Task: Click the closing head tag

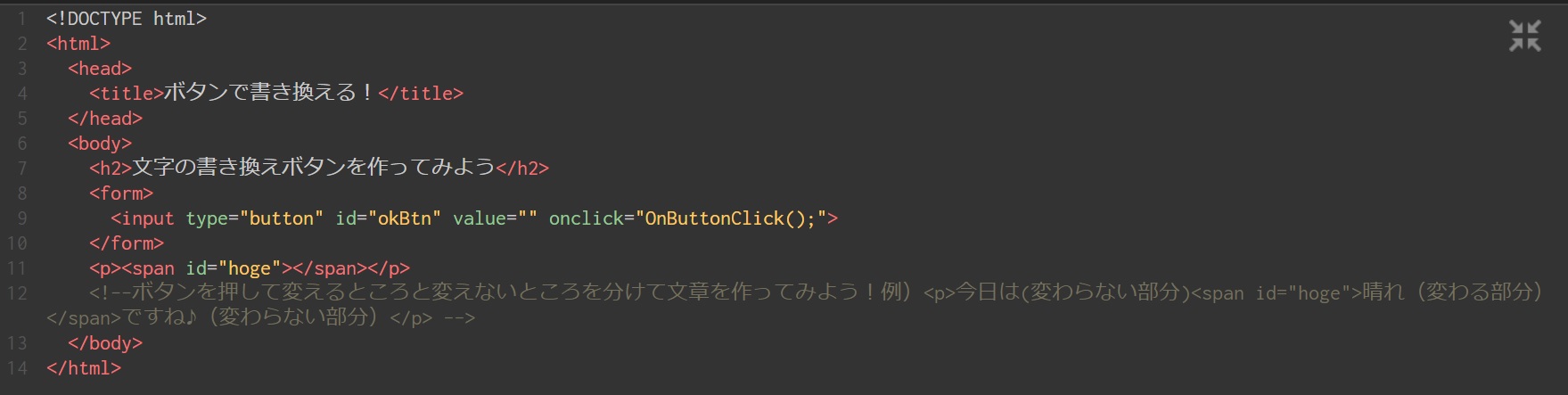Action: pyautogui.click(x=105, y=119)
